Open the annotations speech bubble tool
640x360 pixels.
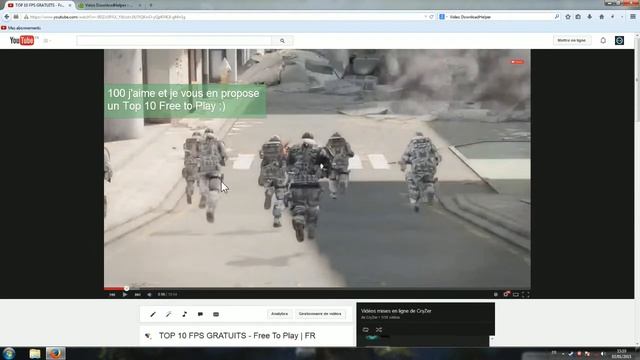point(200,314)
